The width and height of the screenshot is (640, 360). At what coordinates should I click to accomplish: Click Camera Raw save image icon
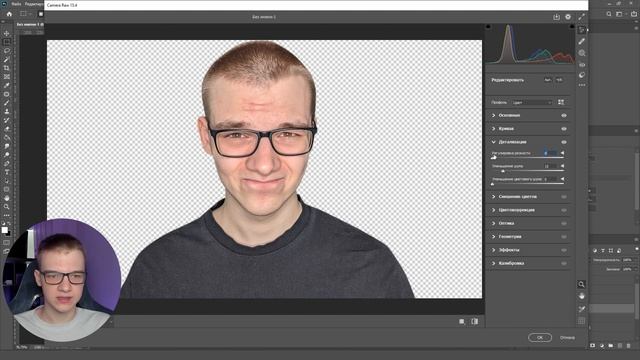[556, 17]
